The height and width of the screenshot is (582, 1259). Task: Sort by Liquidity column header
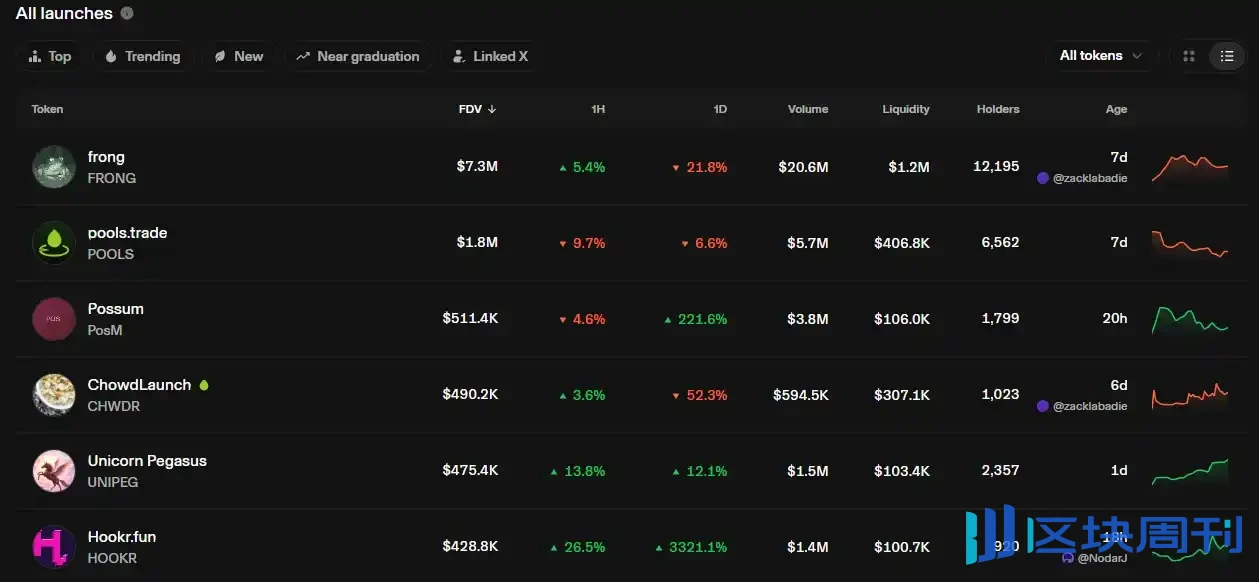(906, 109)
